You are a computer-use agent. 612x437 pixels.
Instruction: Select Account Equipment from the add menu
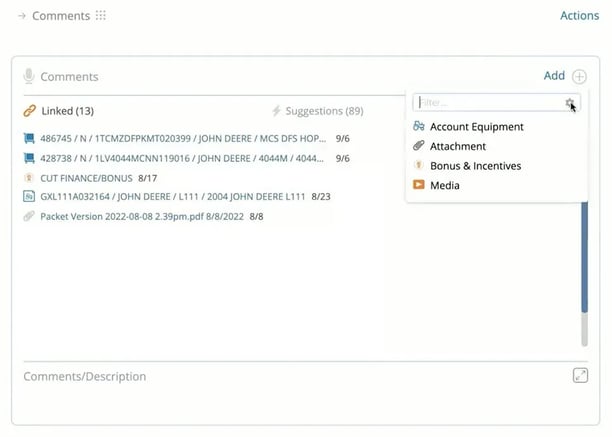(x=476, y=127)
